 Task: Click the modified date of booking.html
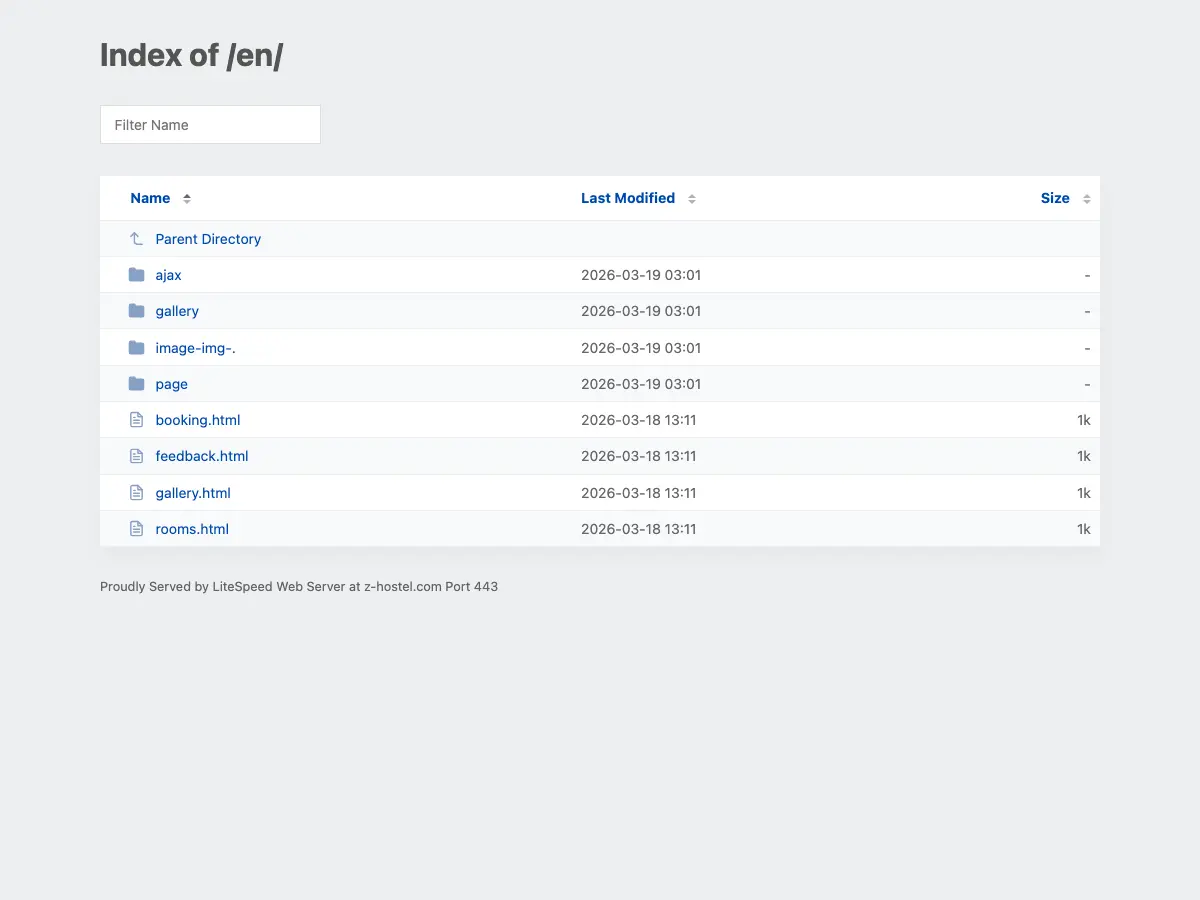639,420
